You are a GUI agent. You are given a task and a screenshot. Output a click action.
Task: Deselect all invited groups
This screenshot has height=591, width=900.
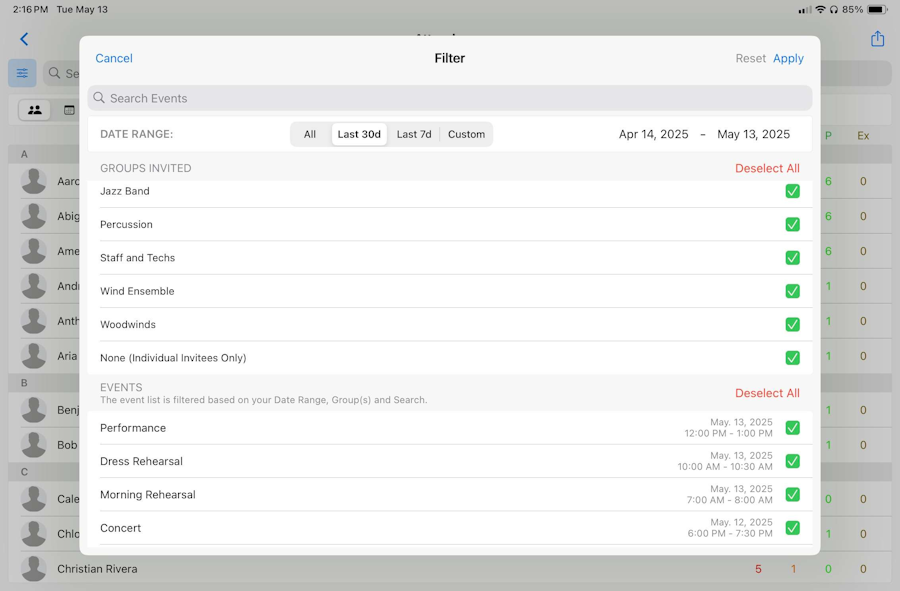click(767, 168)
